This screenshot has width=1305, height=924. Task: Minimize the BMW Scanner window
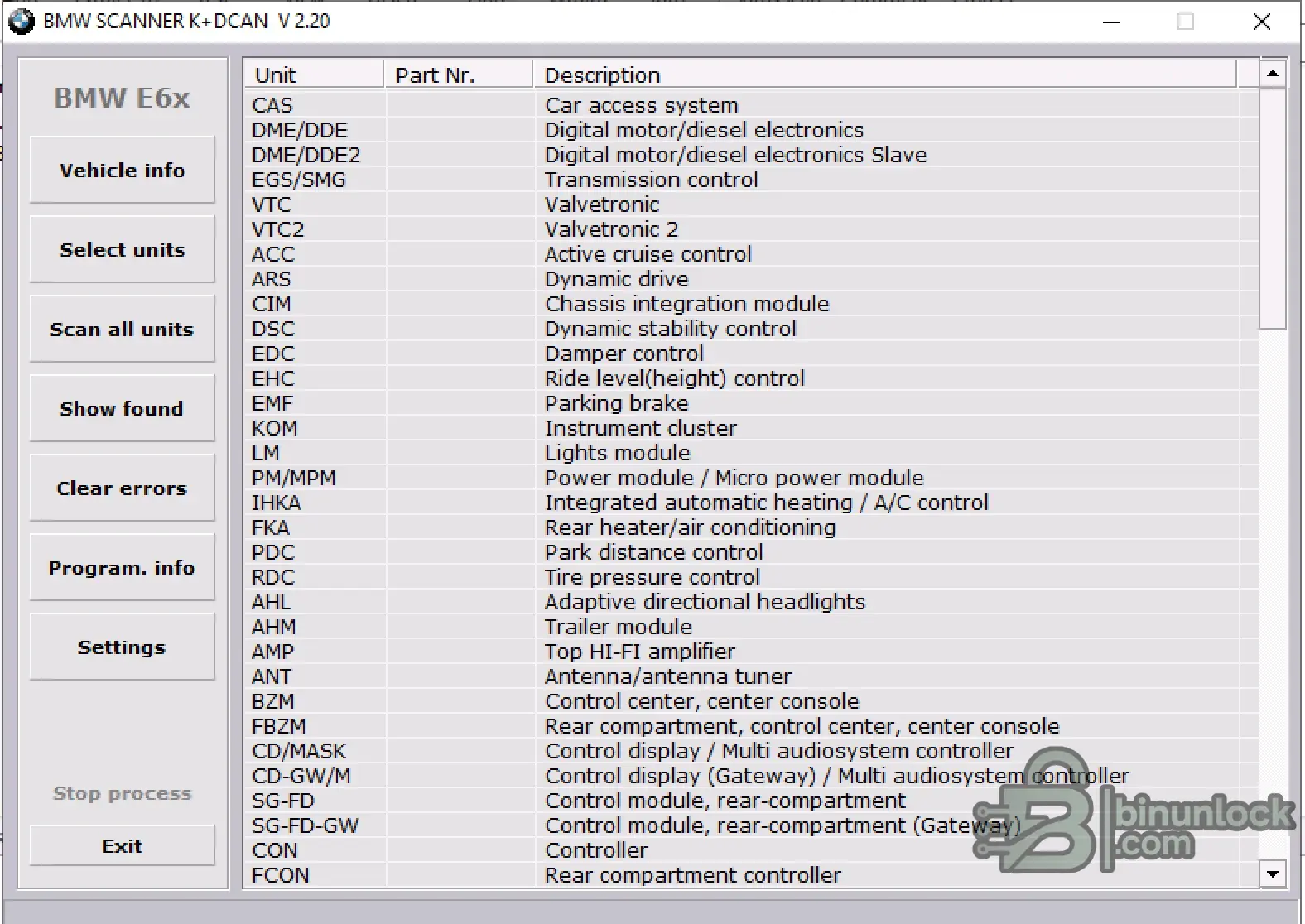[1111, 22]
